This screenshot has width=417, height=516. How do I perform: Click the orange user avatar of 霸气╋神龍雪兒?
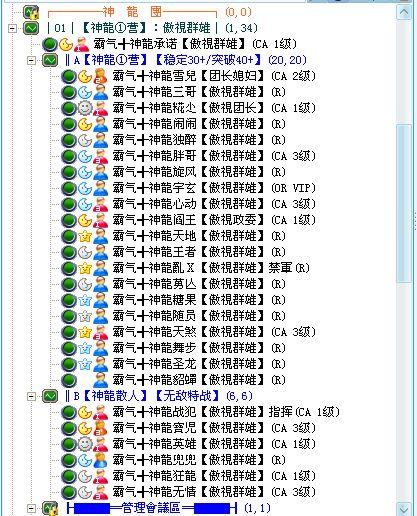(x=100, y=76)
